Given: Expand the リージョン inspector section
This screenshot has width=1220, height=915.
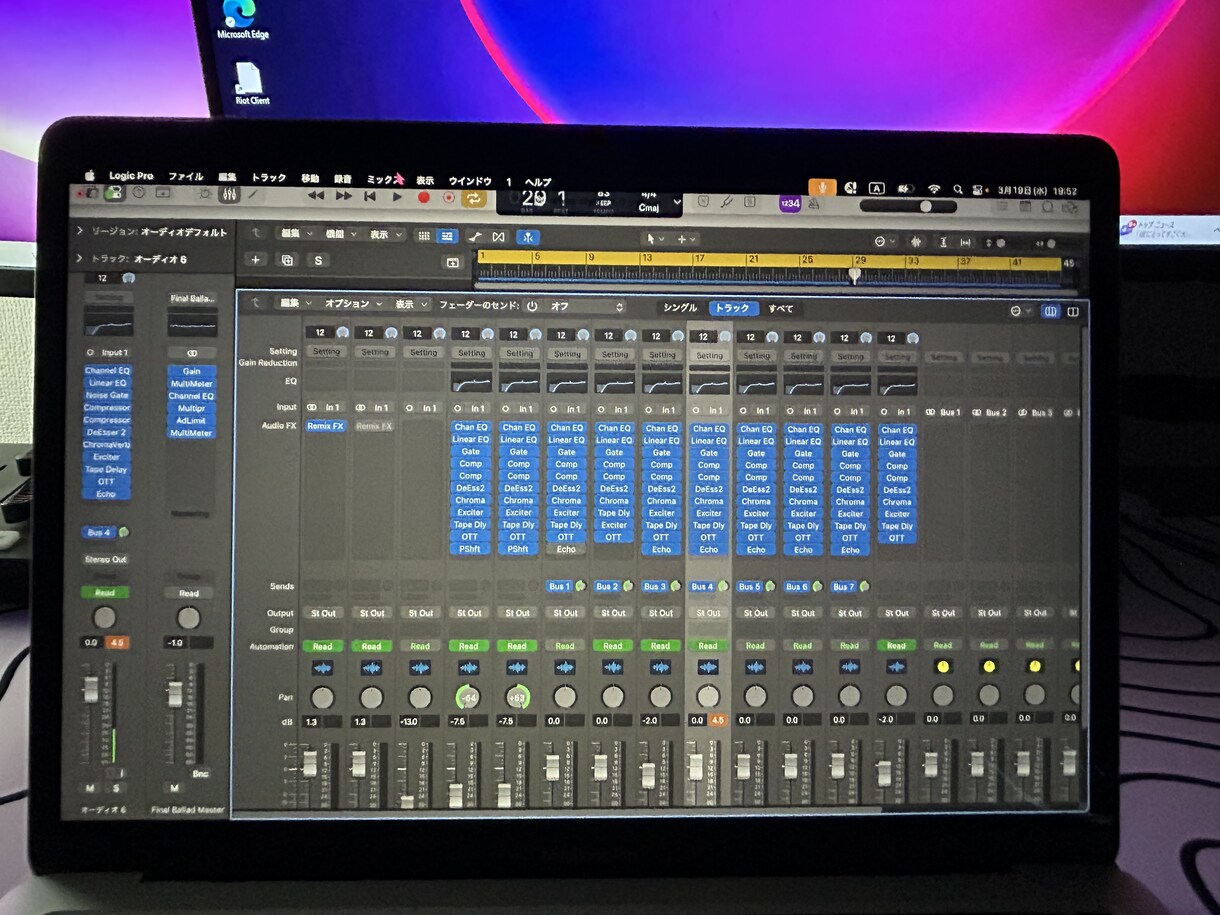Looking at the screenshot, I should pos(80,231).
